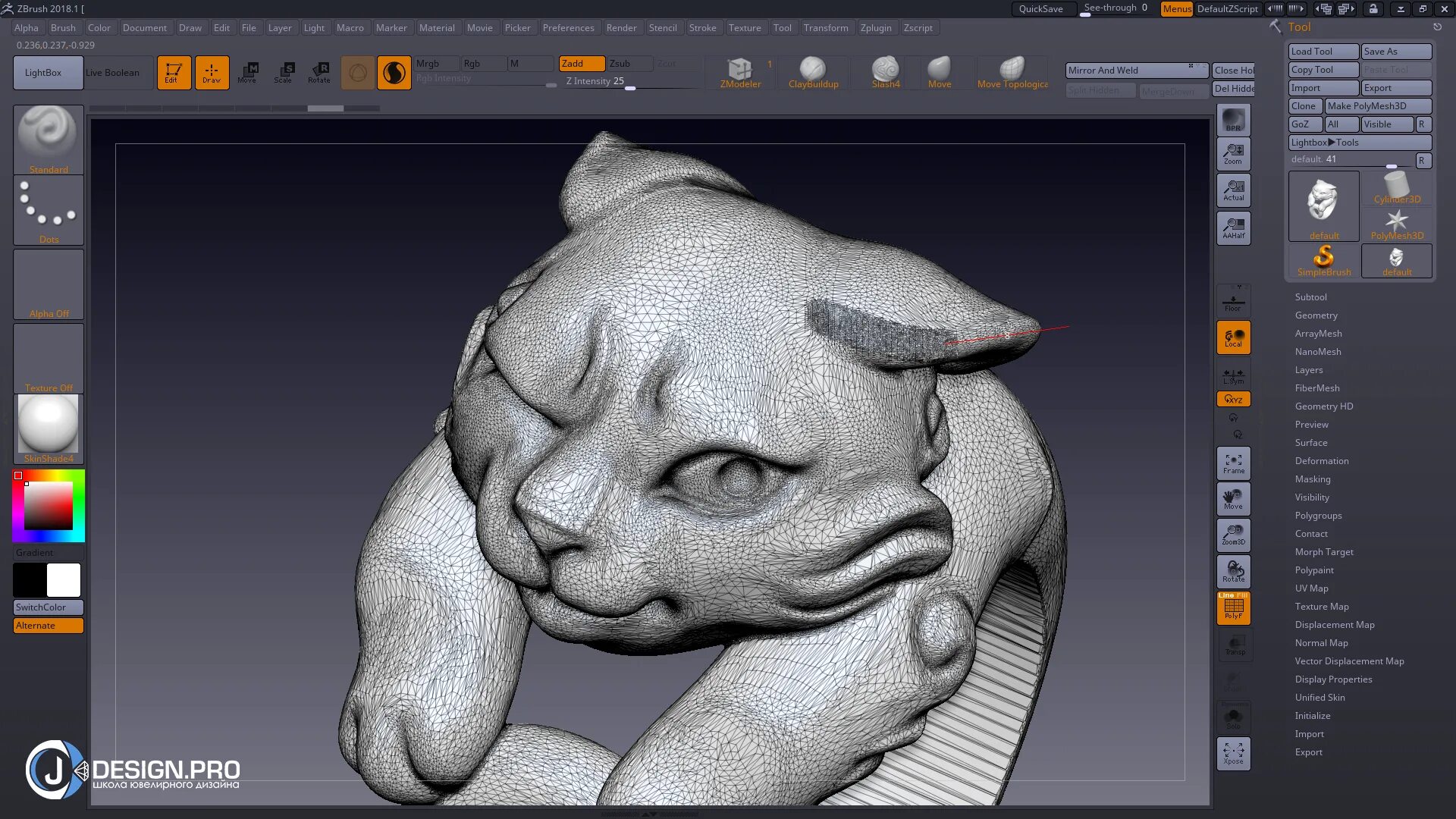Viewport: 1456px width, 819px height.
Task: Open the Render menu in menu bar
Action: pyautogui.click(x=621, y=27)
